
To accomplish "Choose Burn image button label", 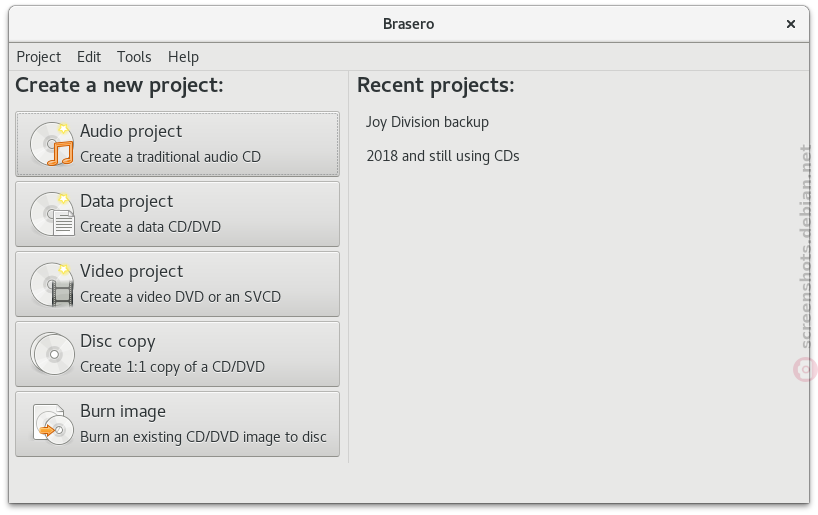I will 123,411.
